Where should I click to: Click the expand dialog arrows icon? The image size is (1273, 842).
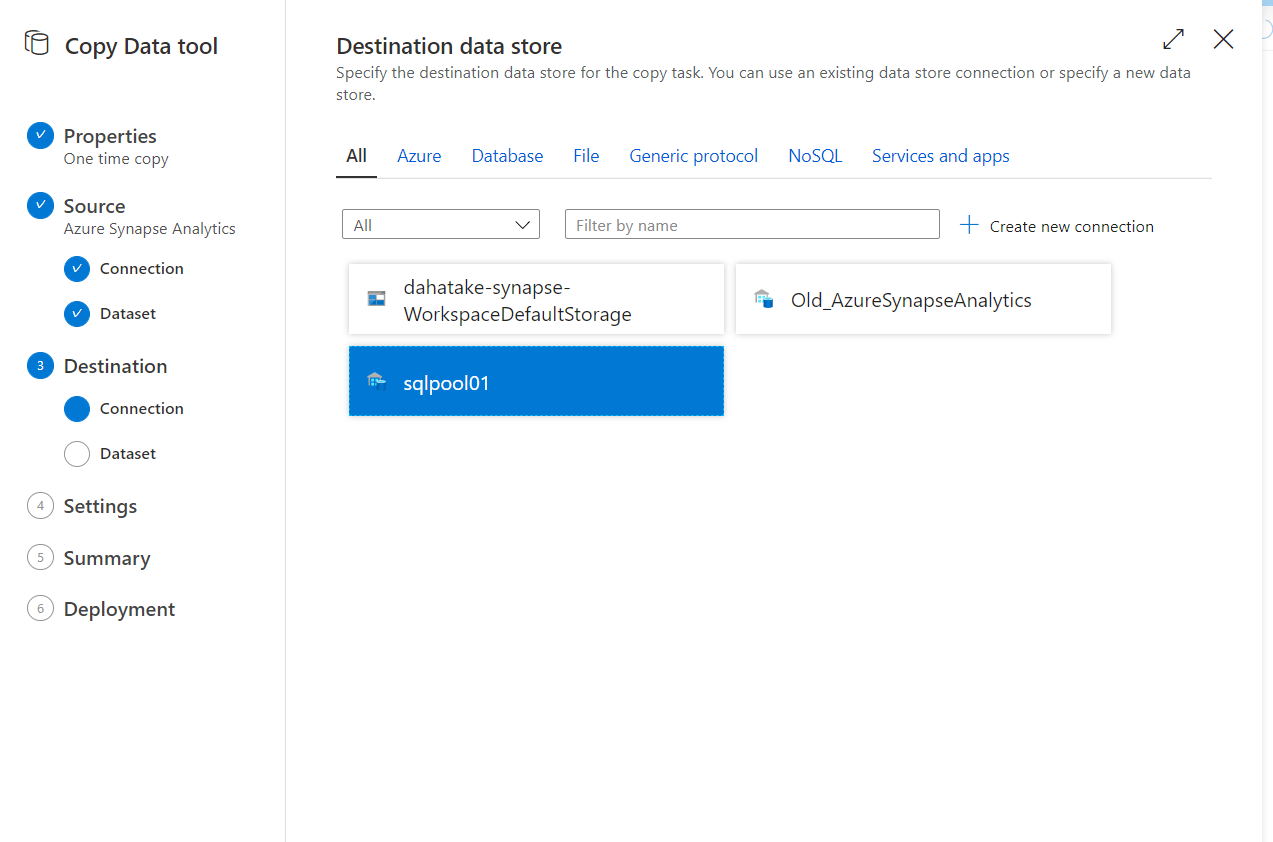1174,39
